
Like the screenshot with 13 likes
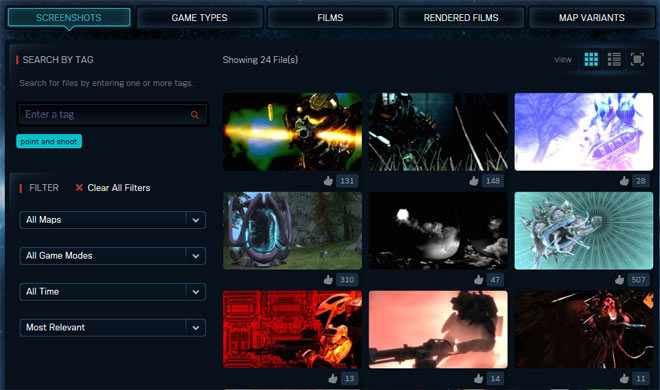(333, 379)
